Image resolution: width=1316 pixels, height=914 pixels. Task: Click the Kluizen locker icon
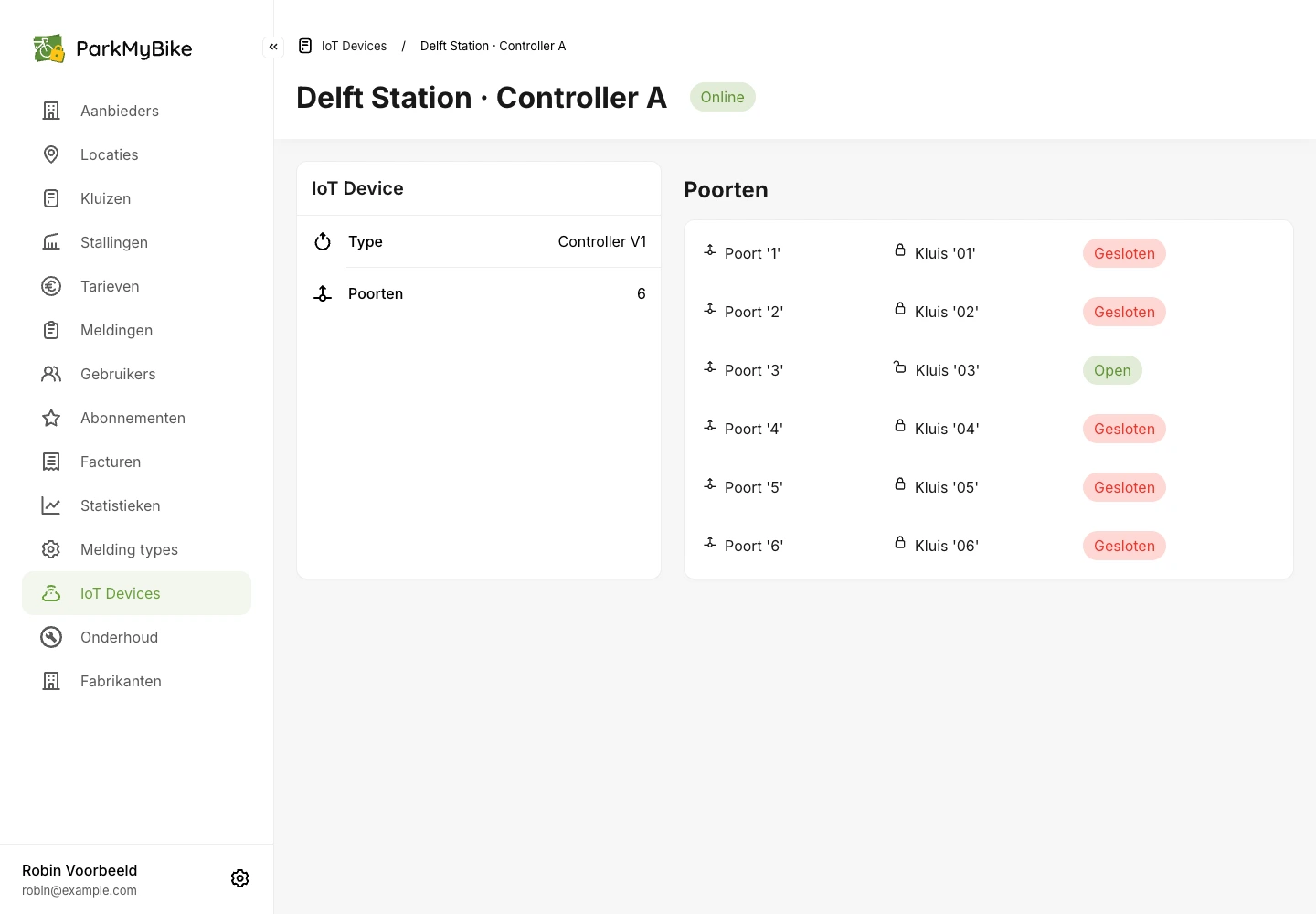click(x=51, y=198)
